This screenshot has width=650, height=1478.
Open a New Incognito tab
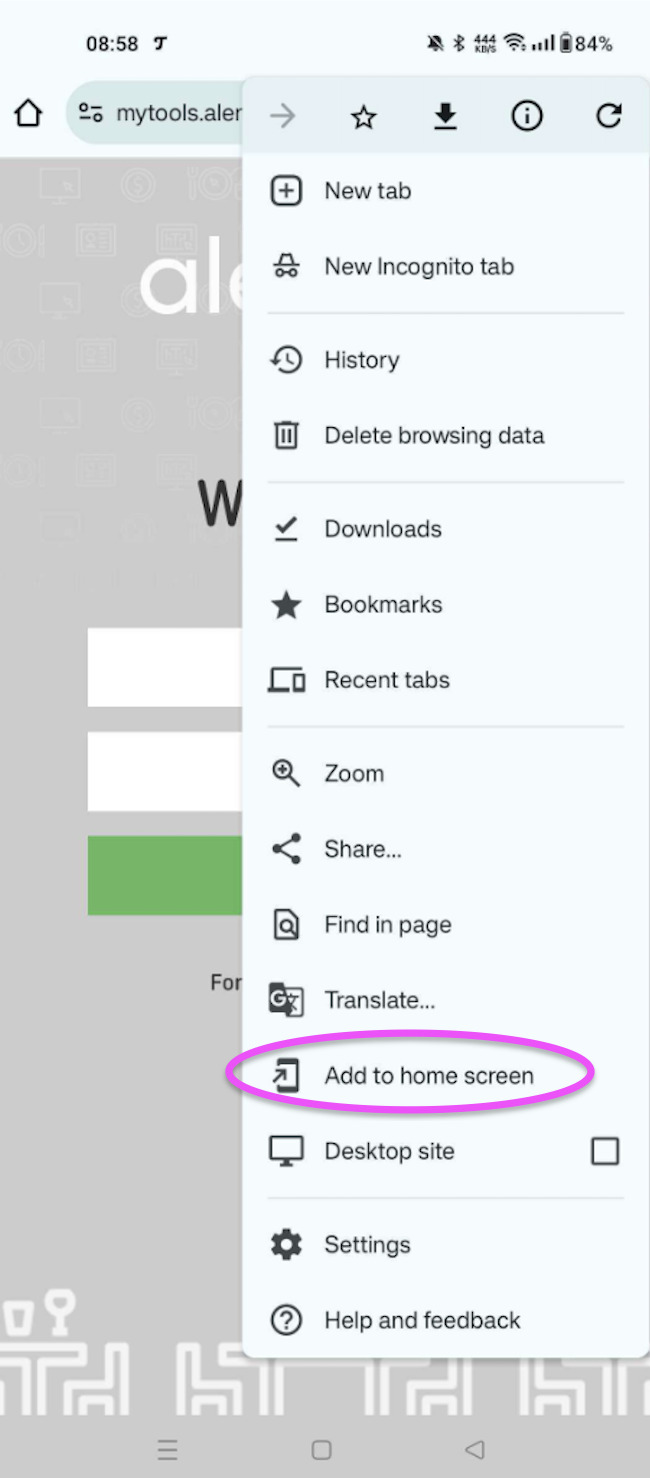coord(418,267)
